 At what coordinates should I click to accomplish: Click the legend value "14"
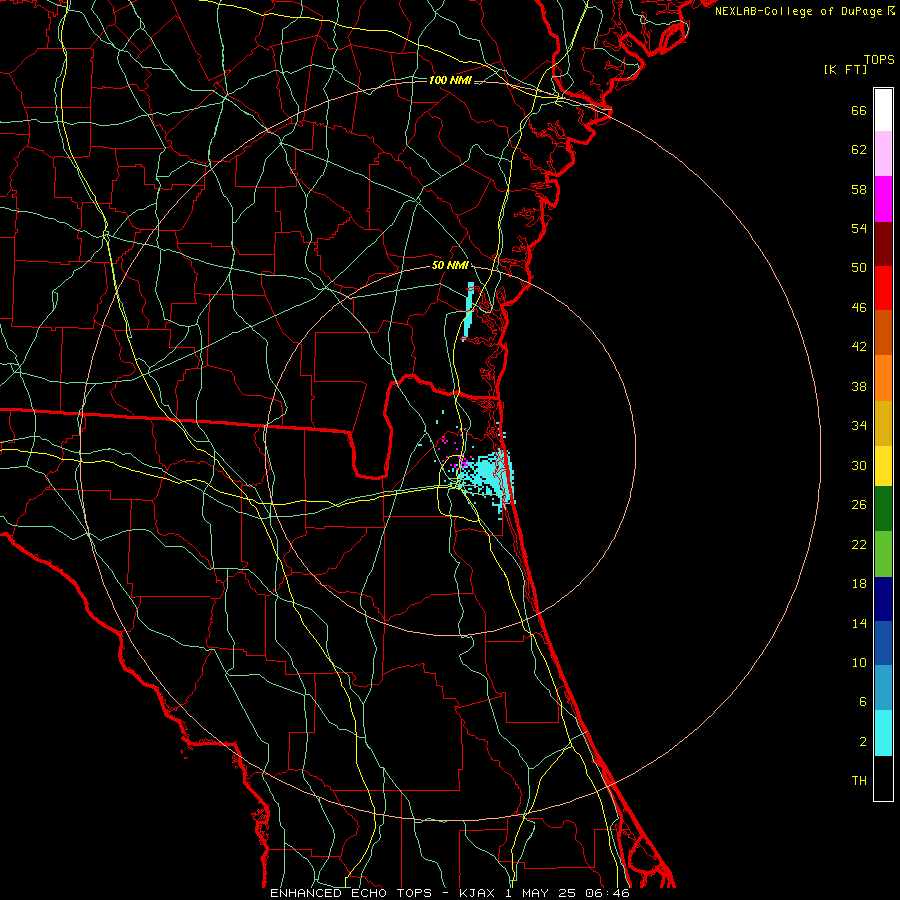[x=859, y=623]
